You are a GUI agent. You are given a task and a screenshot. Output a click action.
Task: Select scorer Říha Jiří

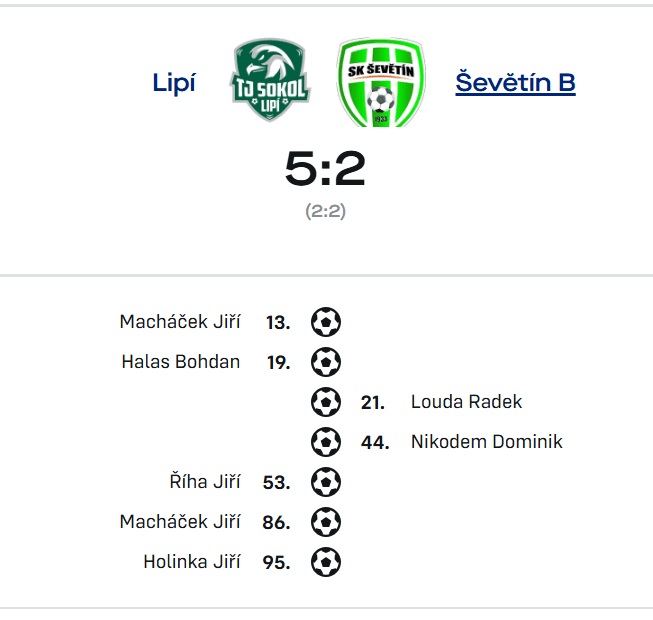(x=205, y=481)
